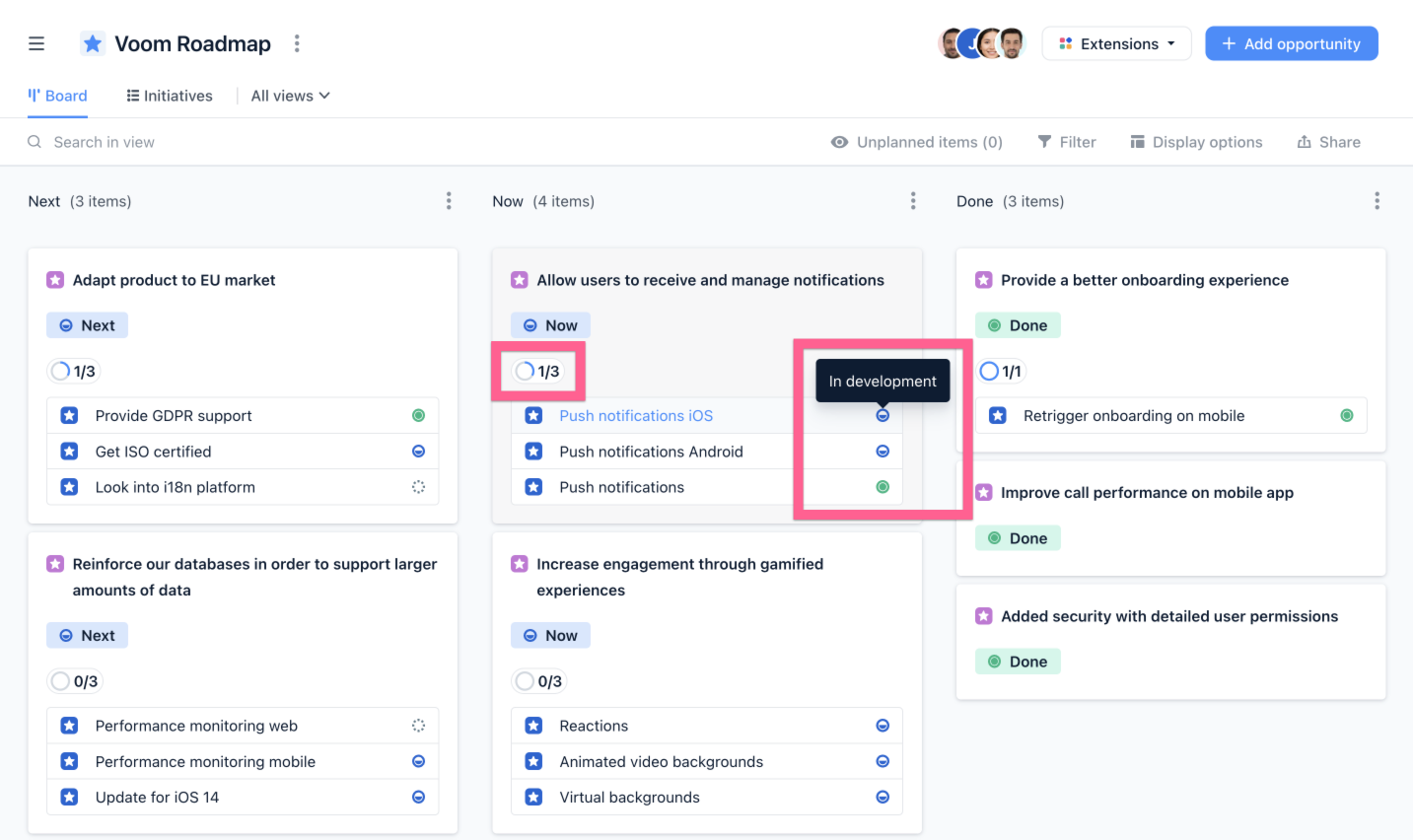Open the Allow users to receive and manage notifications card
The image size is (1413, 840).
(x=710, y=280)
